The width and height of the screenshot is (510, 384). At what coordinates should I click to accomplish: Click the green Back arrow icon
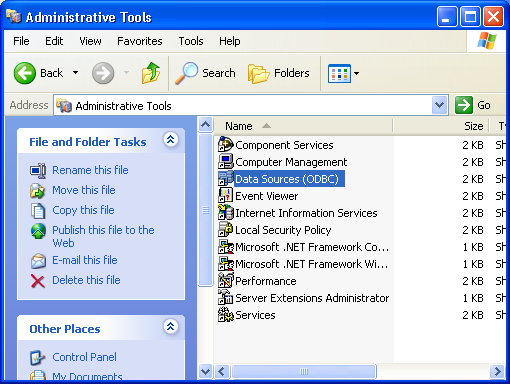pos(25,73)
